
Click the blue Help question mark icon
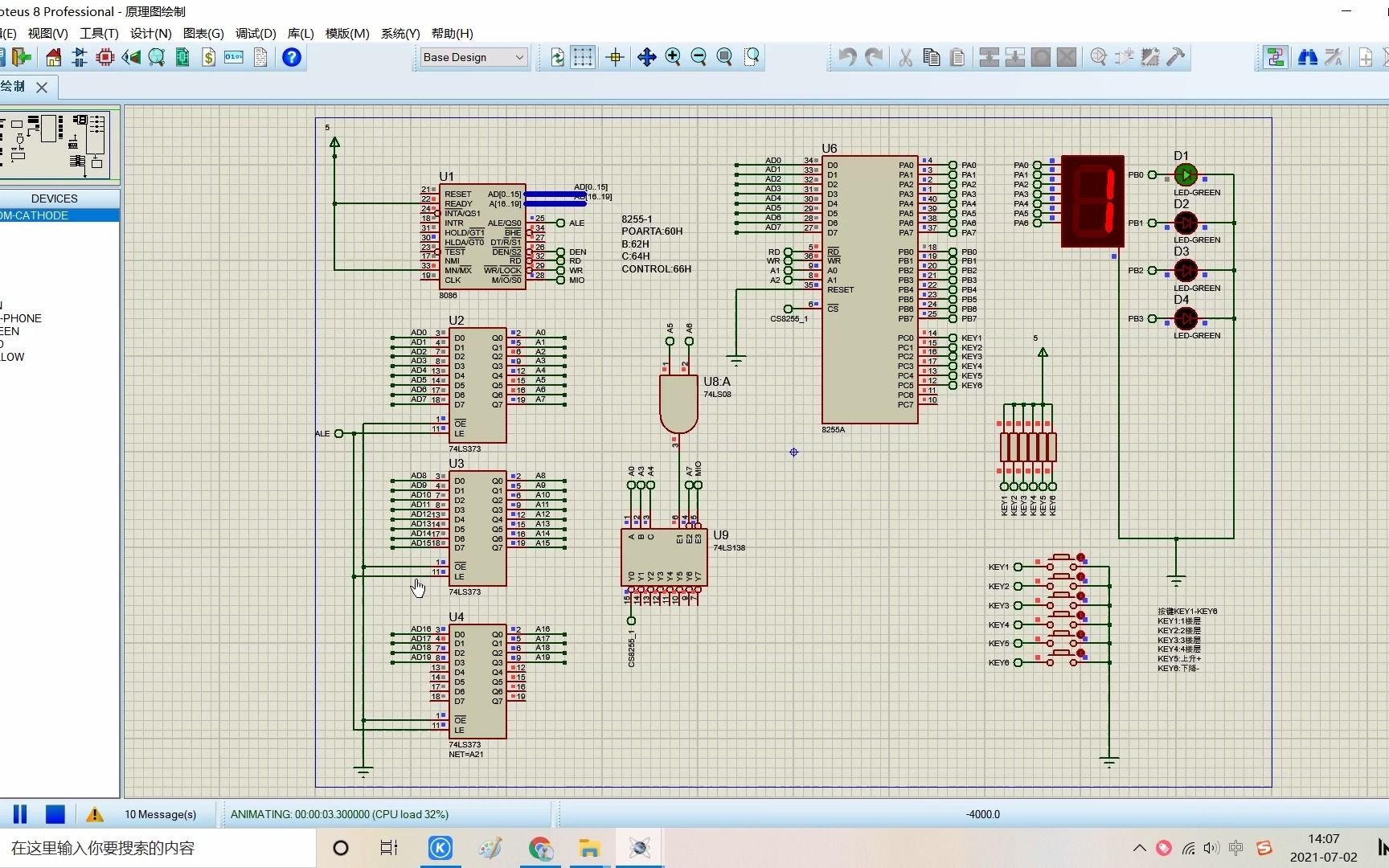[x=292, y=57]
